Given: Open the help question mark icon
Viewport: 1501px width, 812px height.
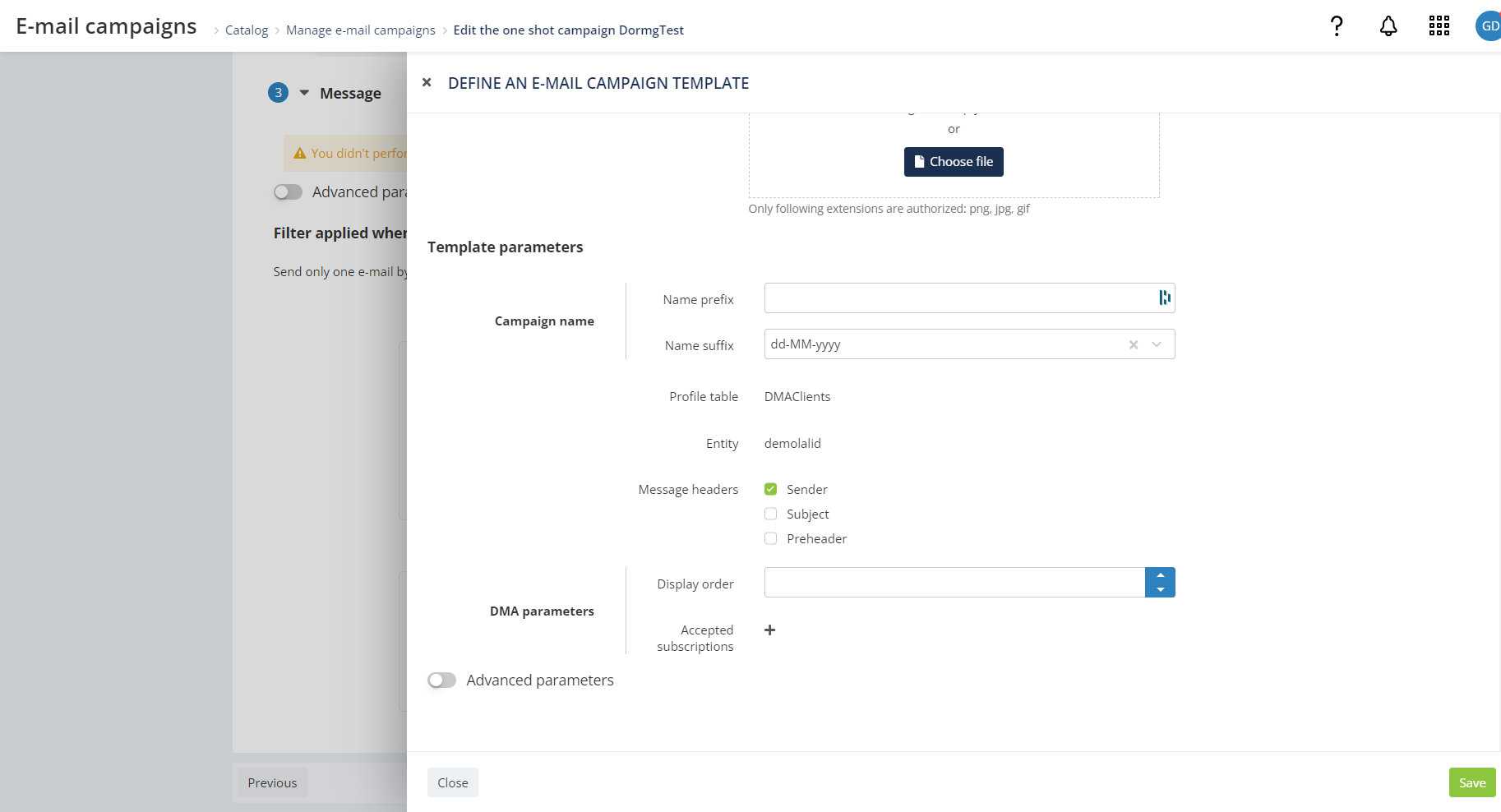Looking at the screenshot, I should (x=1337, y=26).
